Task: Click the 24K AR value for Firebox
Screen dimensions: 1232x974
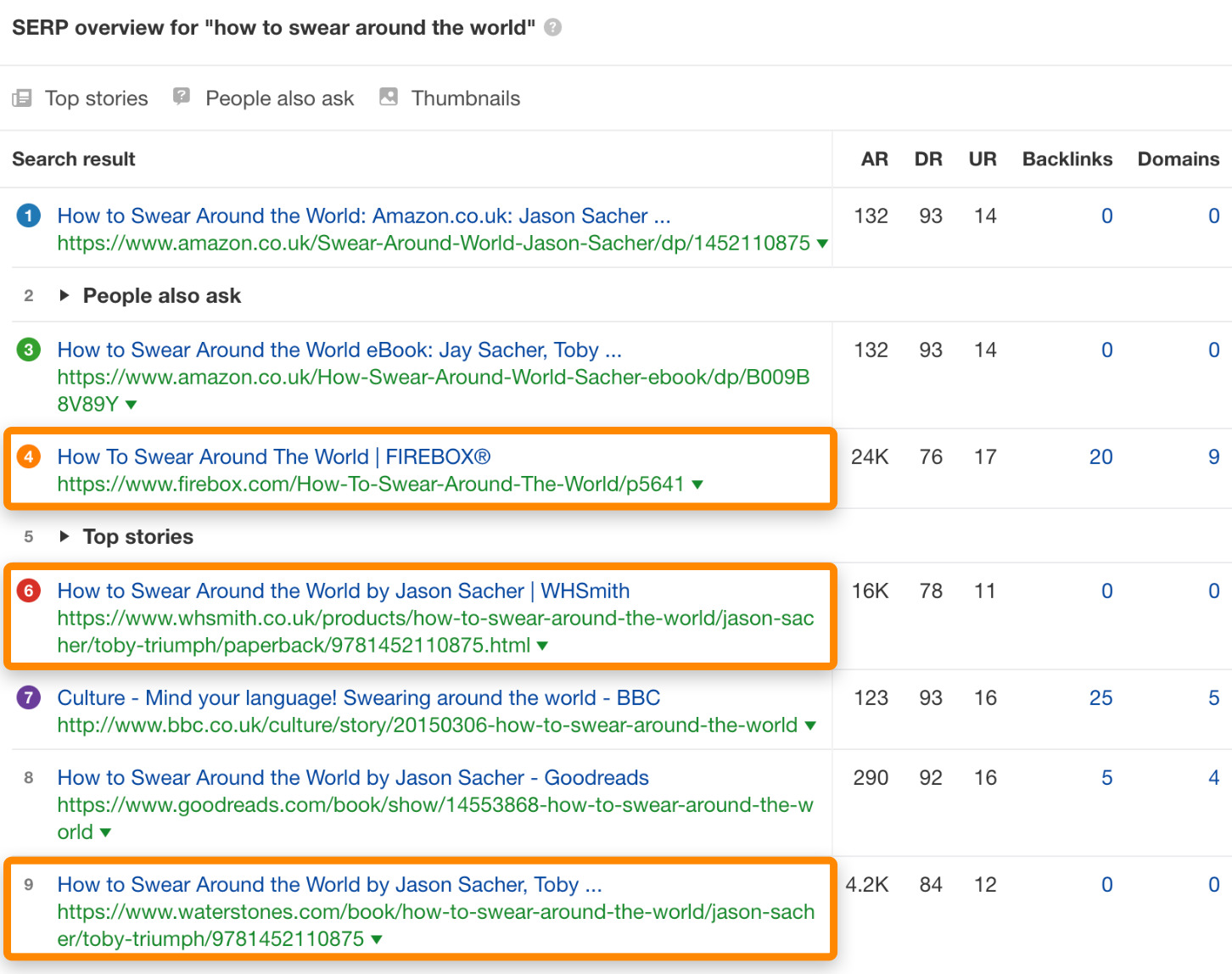Action: click(870, 456)
